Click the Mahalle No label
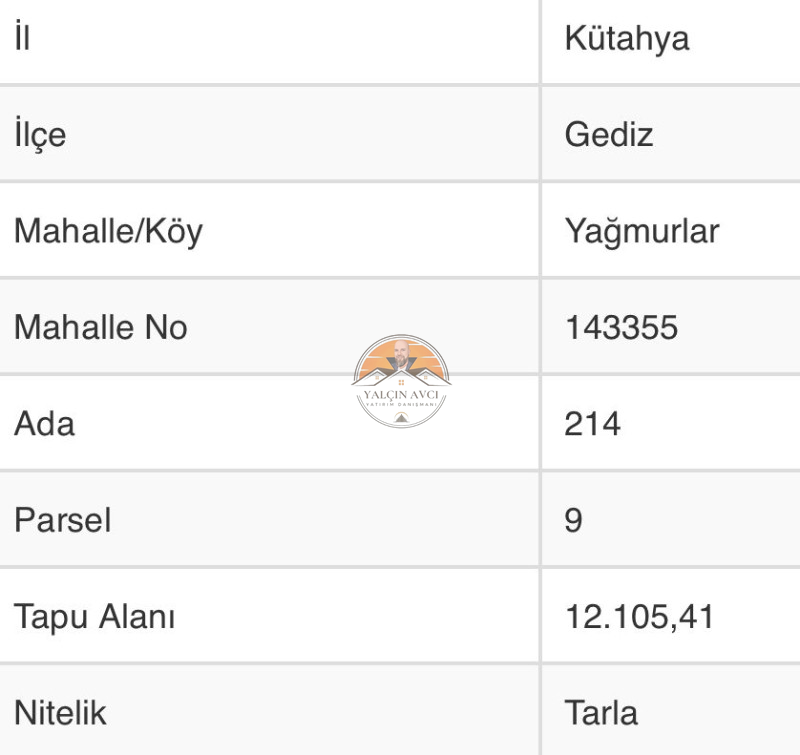The height and width of the screenshot is (755, 800). pyautogui.click(x=101, y=327)
